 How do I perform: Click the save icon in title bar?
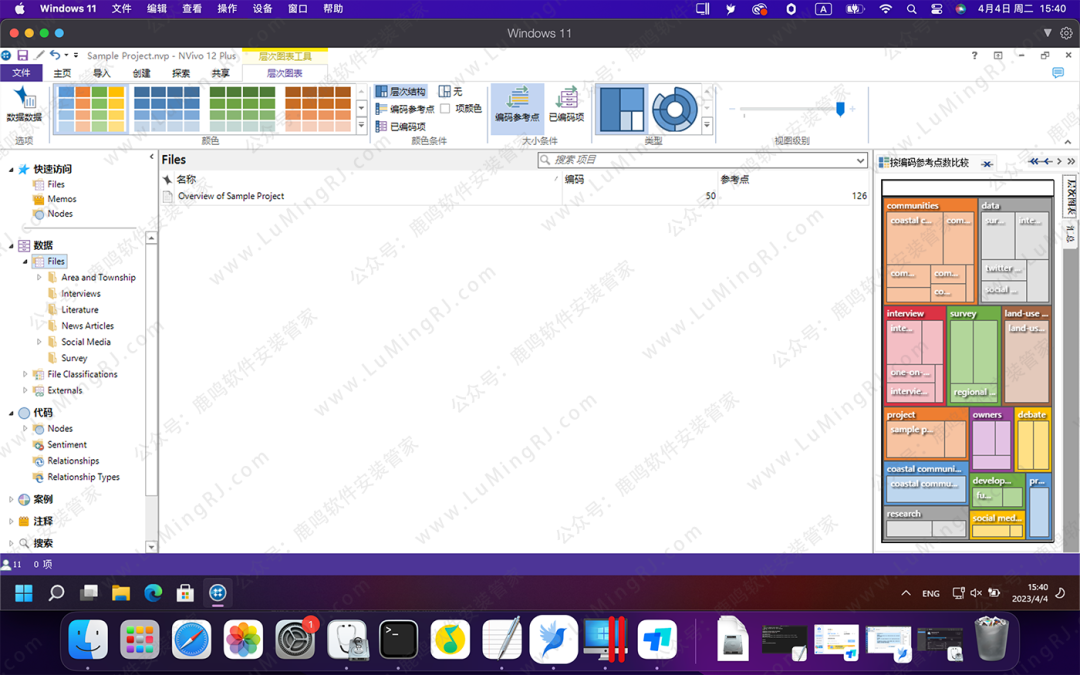tap(22, 56)
